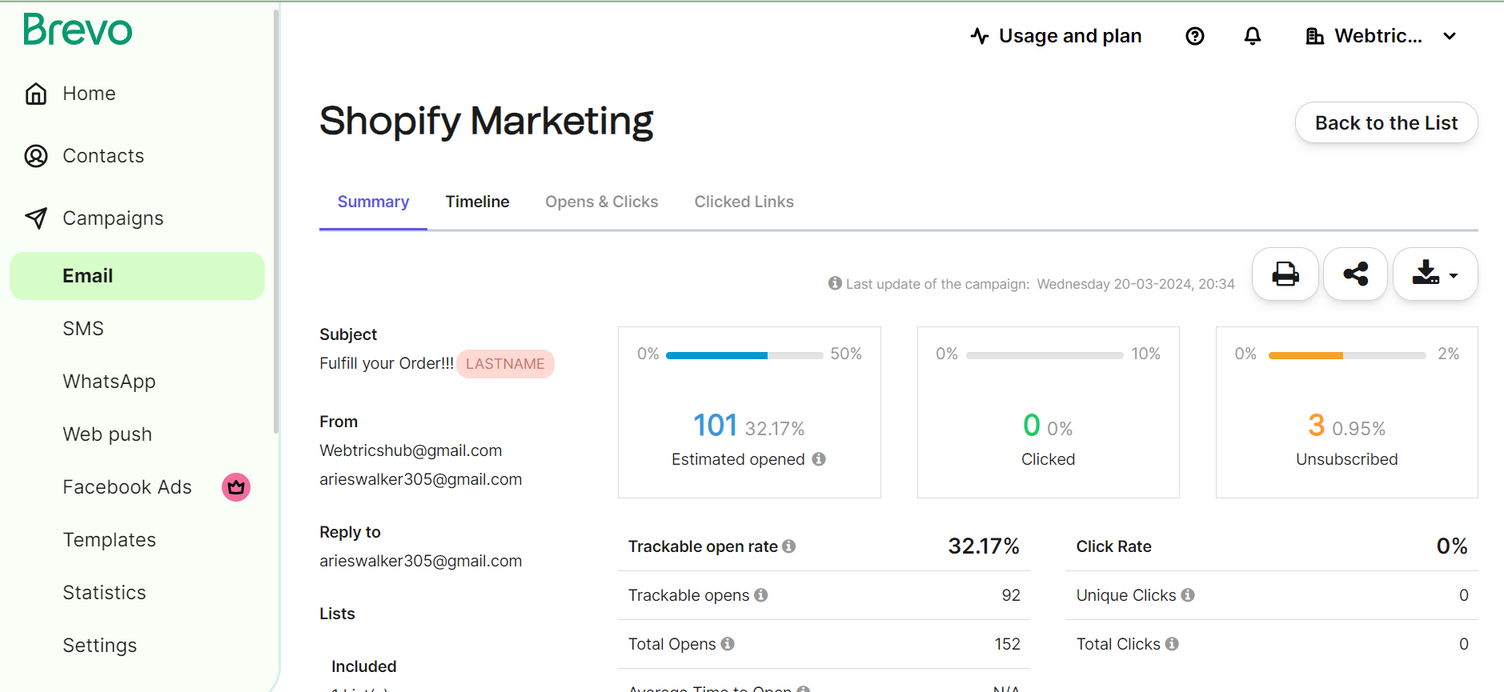Viewport: 1504px width, 692px height.
Task: Open the Opens & Clicks tab
Action: [601, 202]
